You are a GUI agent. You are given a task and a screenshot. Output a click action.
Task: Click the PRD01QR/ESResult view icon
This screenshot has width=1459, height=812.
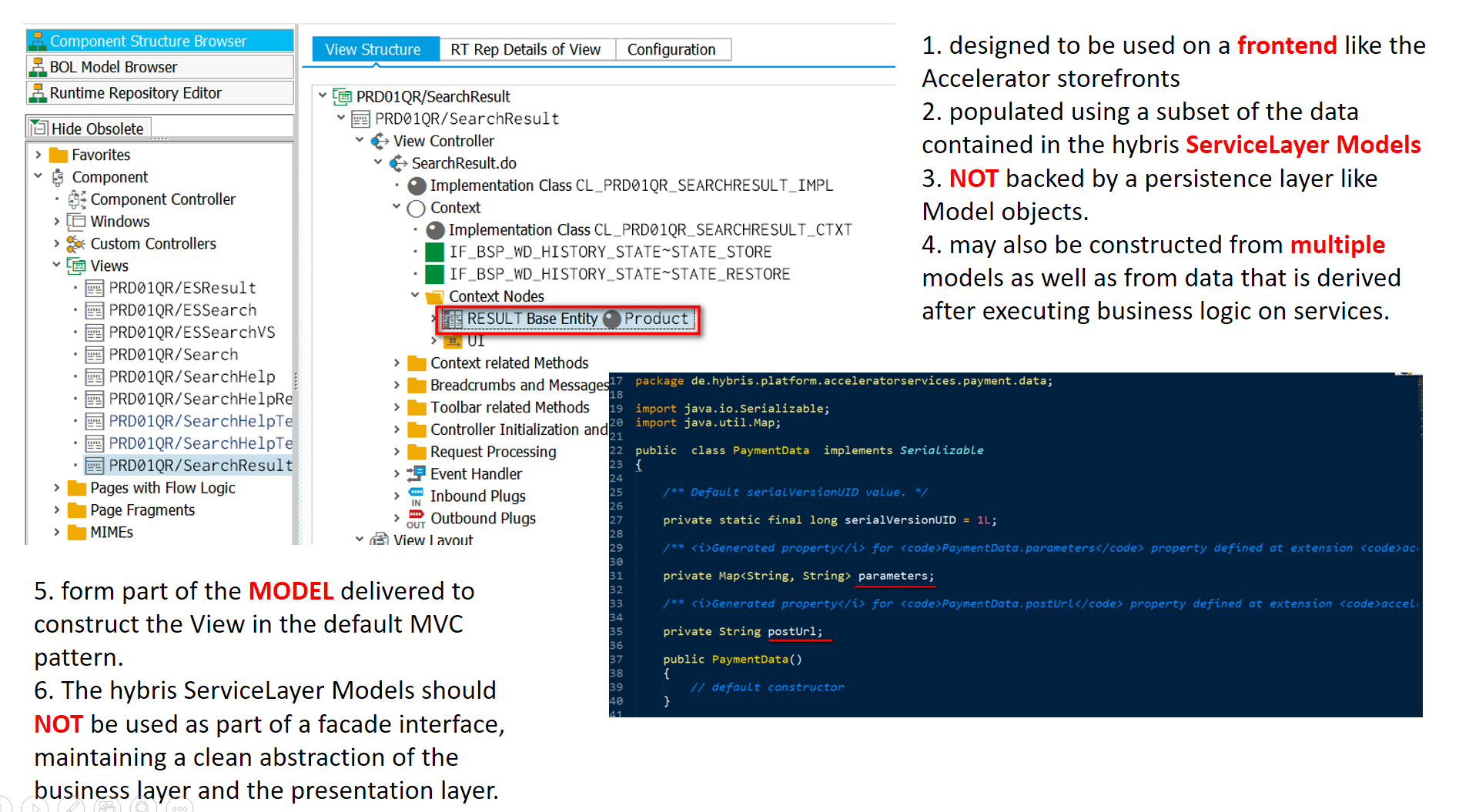(95, 288)
